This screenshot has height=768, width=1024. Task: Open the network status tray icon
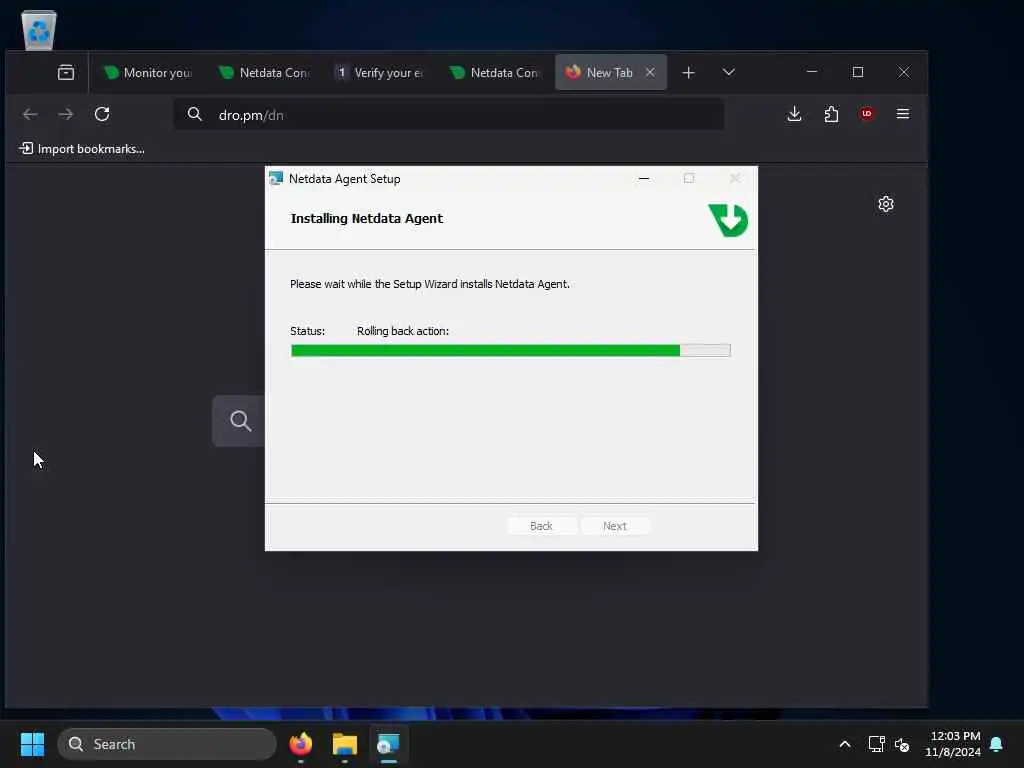876,744
